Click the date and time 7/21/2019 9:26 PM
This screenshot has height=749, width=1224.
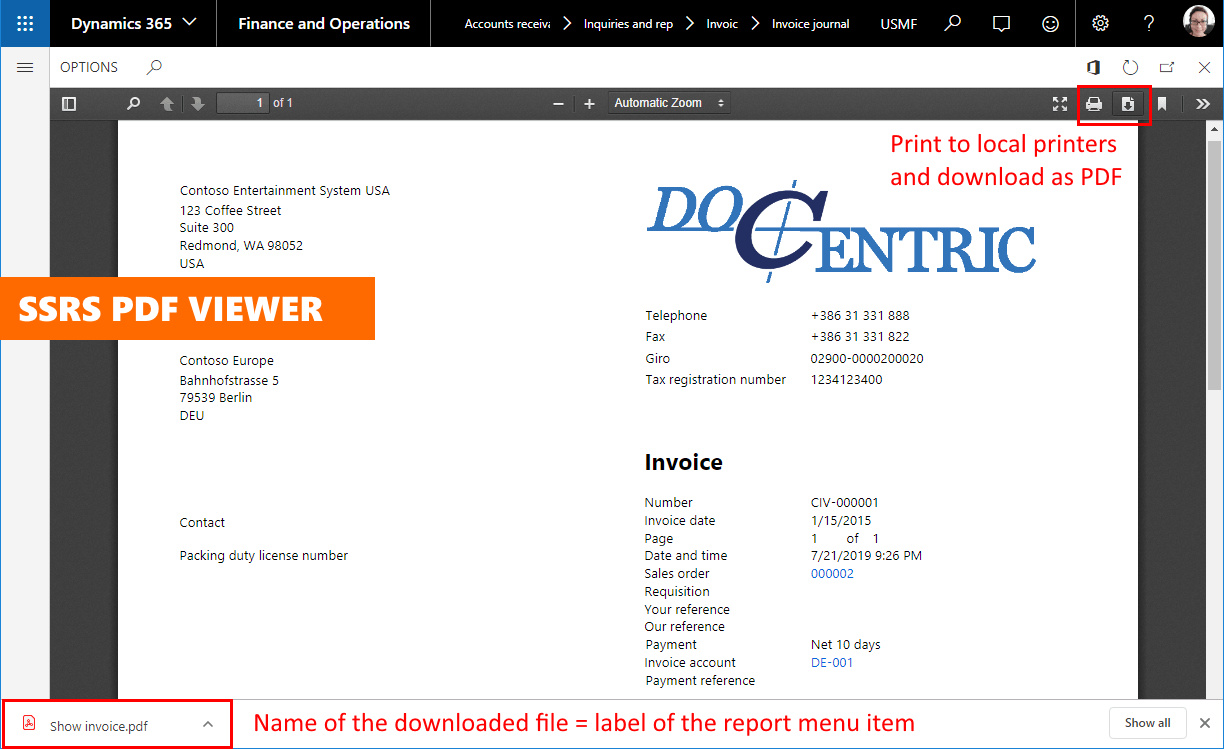click(866, 556)
